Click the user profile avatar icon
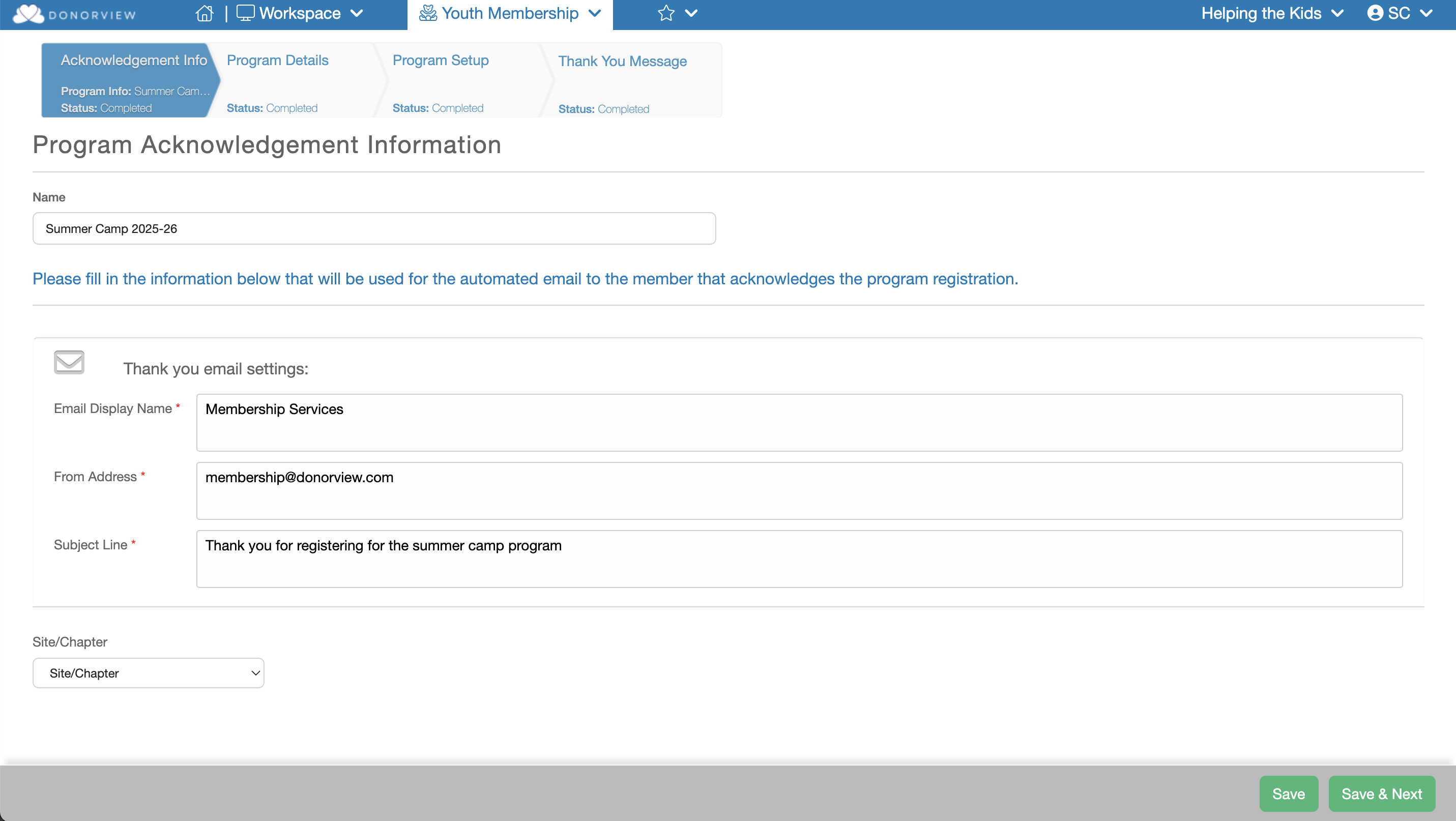 (1375, 13)
